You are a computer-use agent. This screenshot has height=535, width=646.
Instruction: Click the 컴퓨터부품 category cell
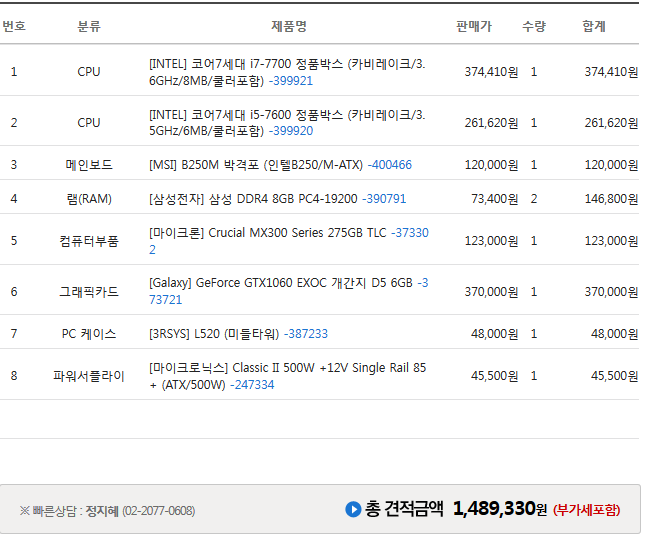point(89,241)
